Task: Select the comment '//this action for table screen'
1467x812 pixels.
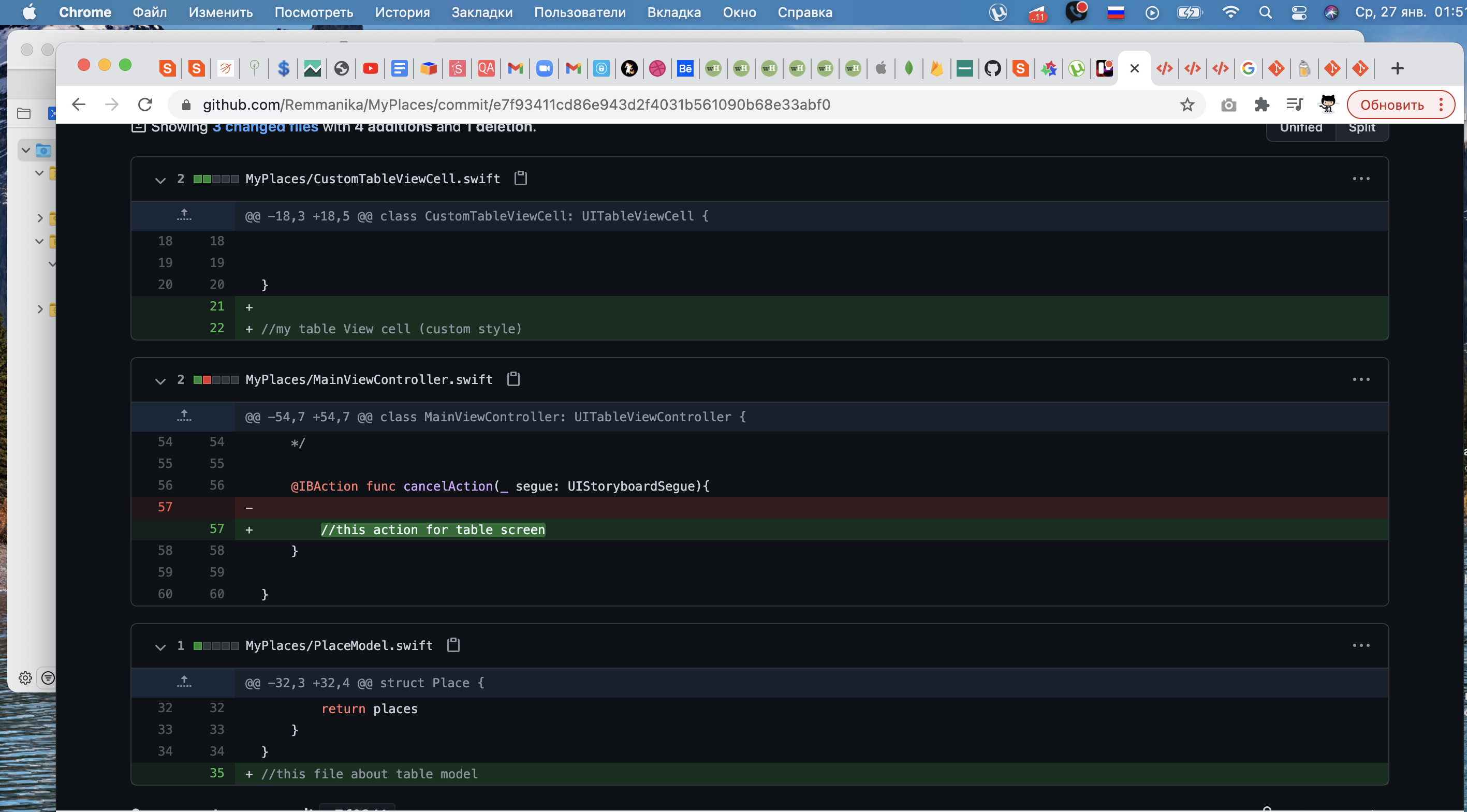Action: 433,529
